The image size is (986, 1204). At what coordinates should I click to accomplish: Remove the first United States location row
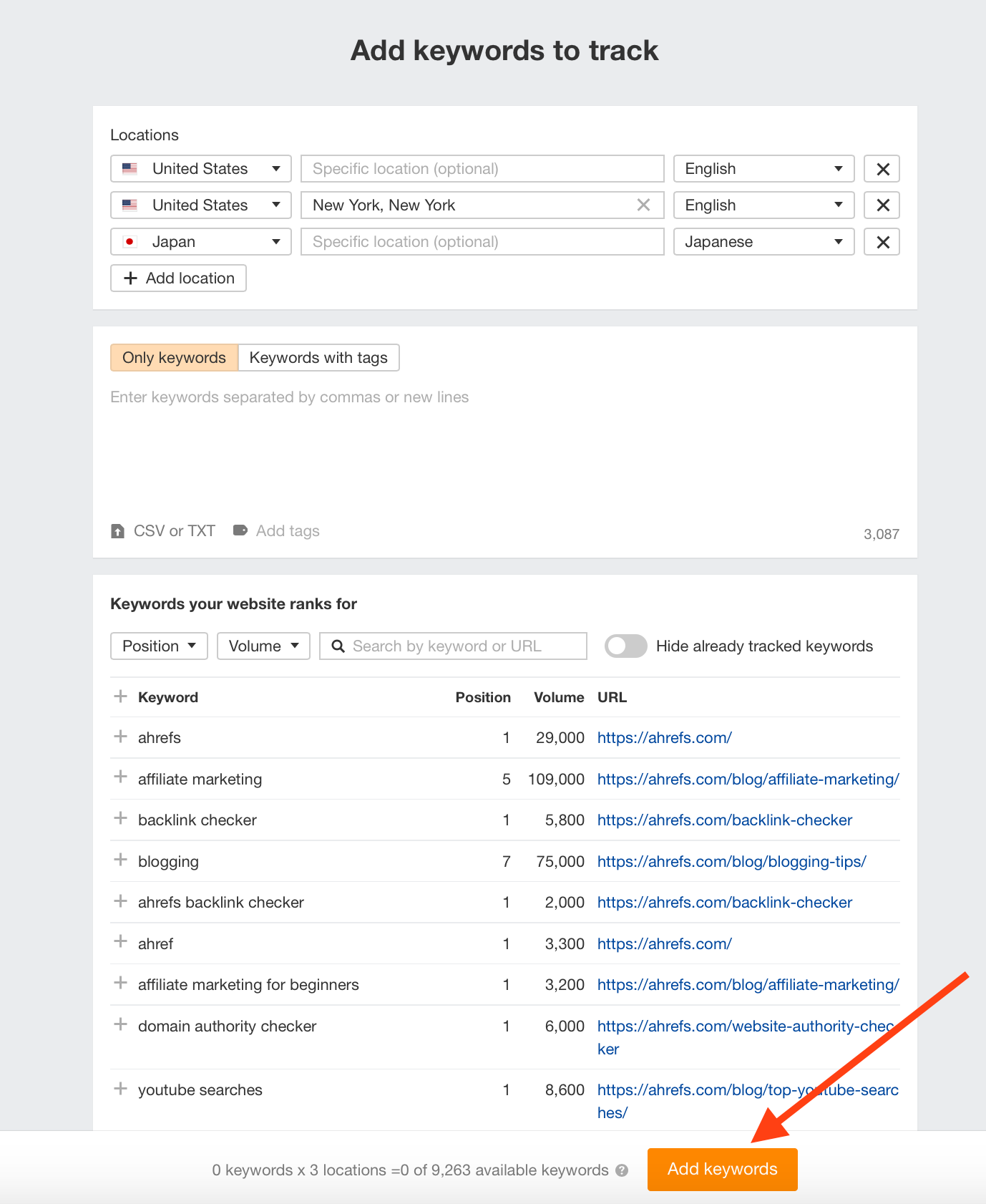click(882, 169)
